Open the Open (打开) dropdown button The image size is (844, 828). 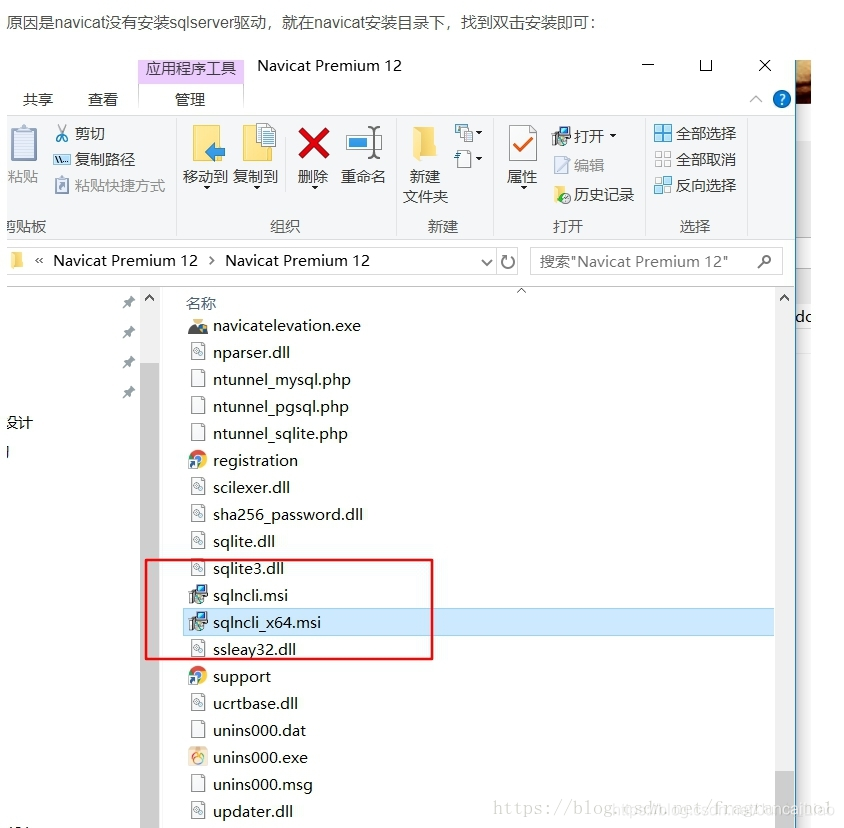point(583,136)
